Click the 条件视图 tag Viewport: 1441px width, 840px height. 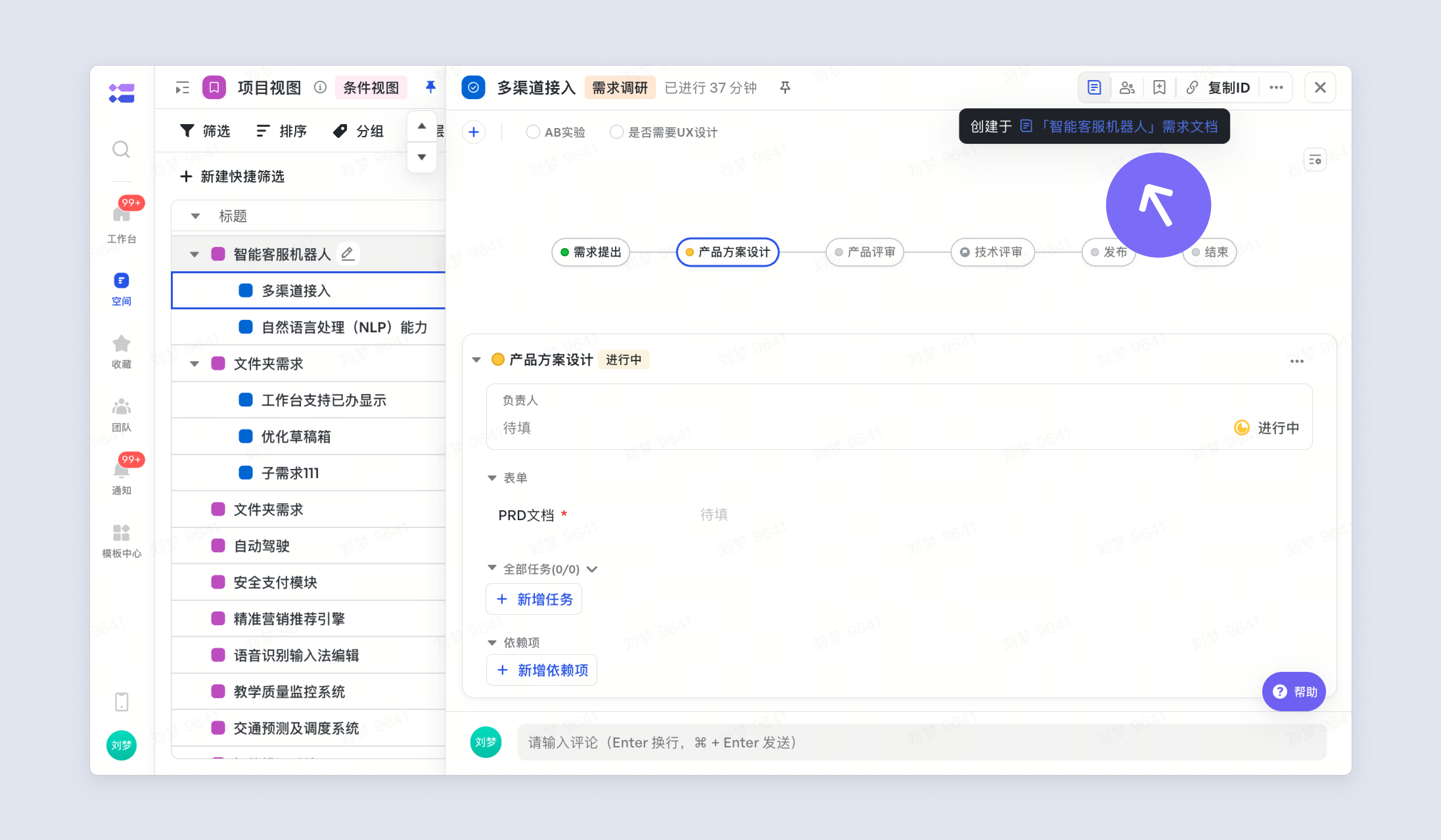click(x=371, y=87)
